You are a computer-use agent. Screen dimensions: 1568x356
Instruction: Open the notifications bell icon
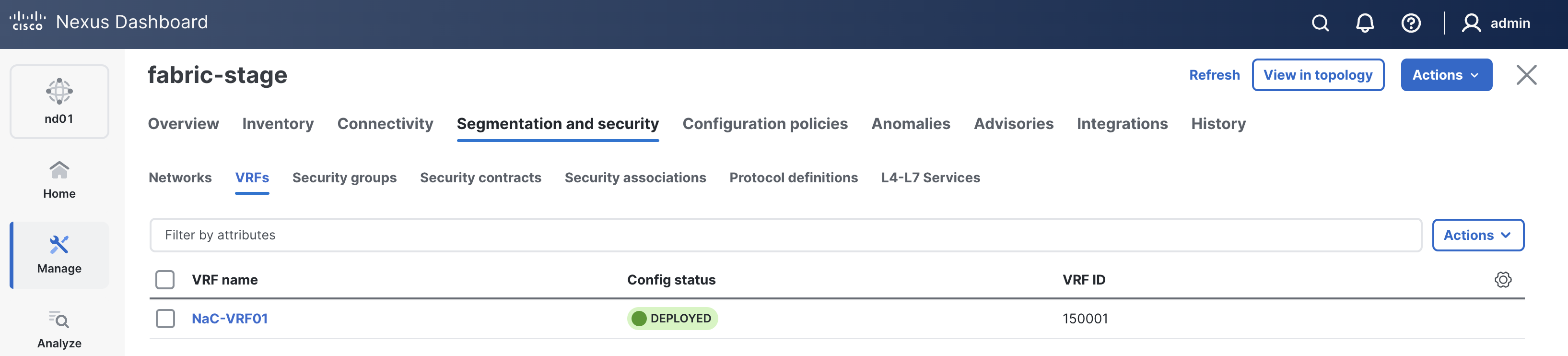[x=1365, y=23]
